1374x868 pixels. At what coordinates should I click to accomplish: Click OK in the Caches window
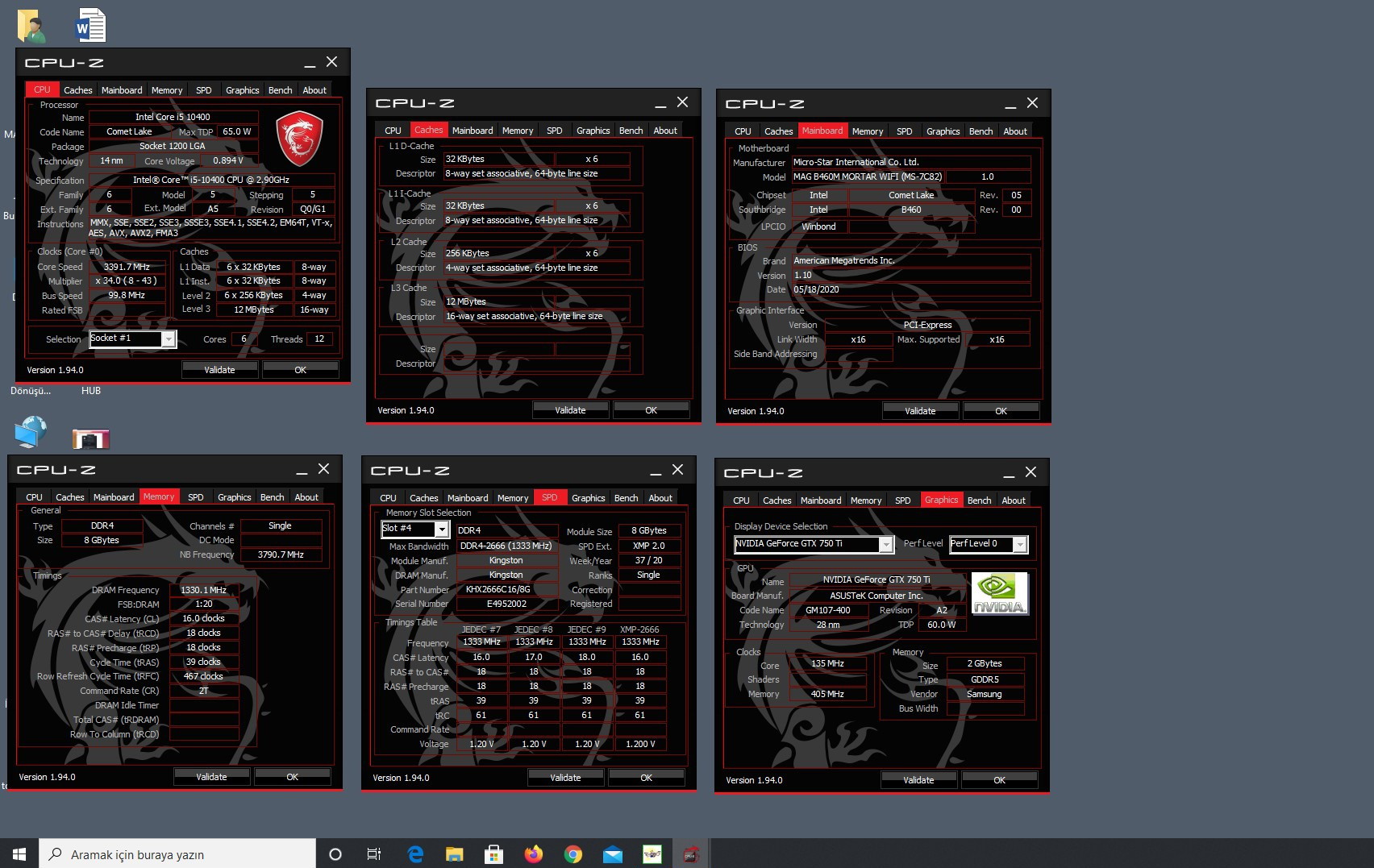coord(652,410)
